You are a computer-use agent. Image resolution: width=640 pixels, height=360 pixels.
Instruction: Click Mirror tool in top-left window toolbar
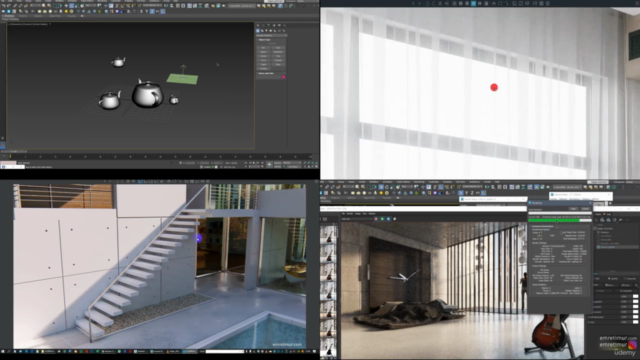166,6
